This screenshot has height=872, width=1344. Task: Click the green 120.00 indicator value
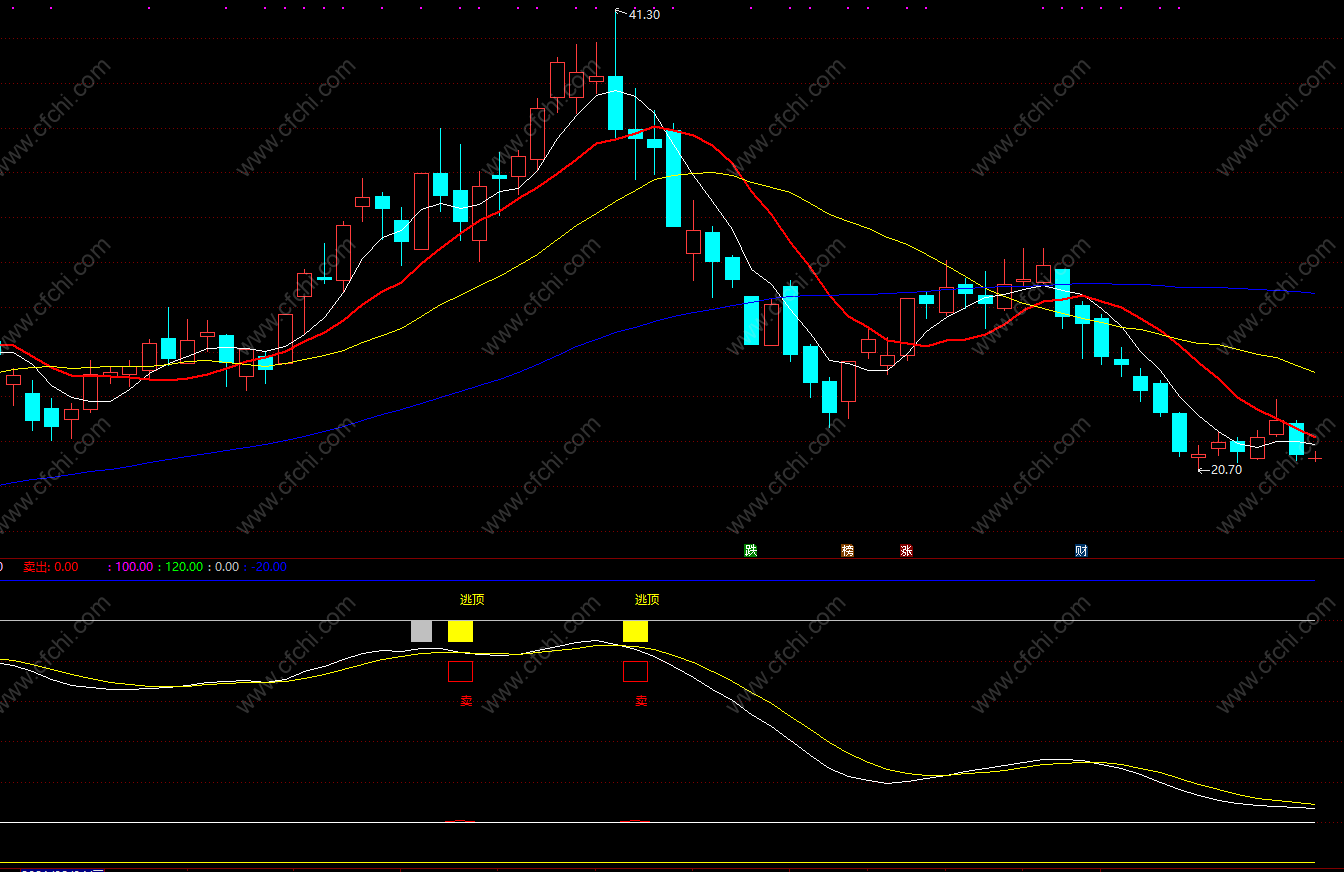pyautogui.click(x=183, y=567)
